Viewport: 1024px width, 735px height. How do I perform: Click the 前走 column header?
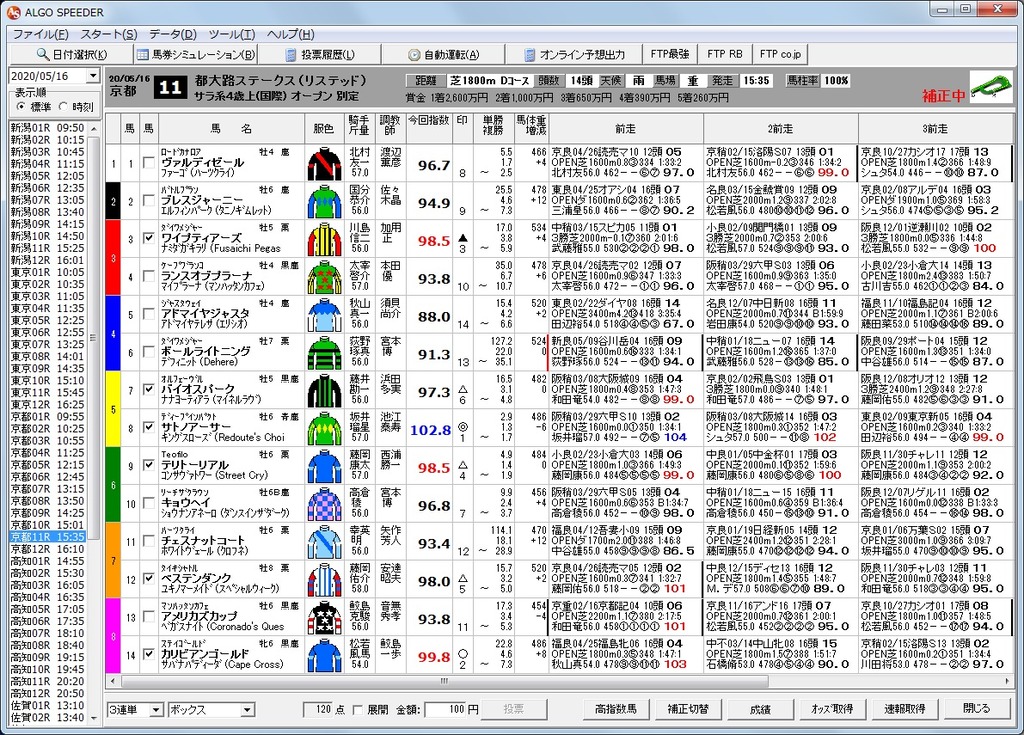click(x=626, y=129)
